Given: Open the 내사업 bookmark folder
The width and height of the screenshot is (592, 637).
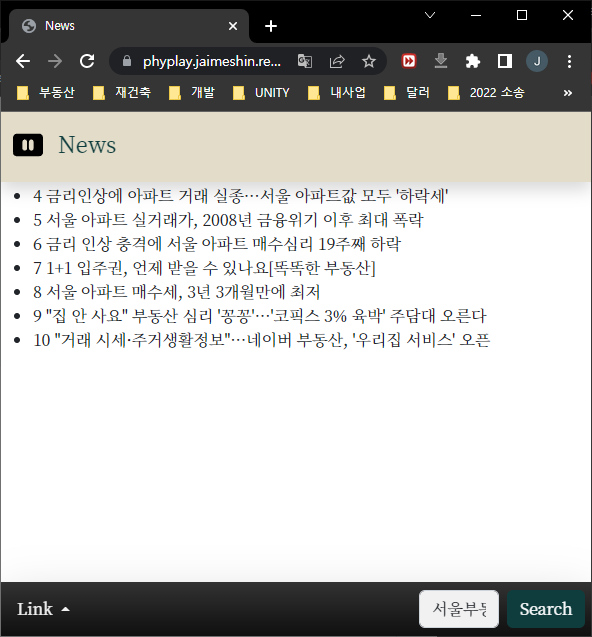Looking at the screenshot, I should 336,93.
